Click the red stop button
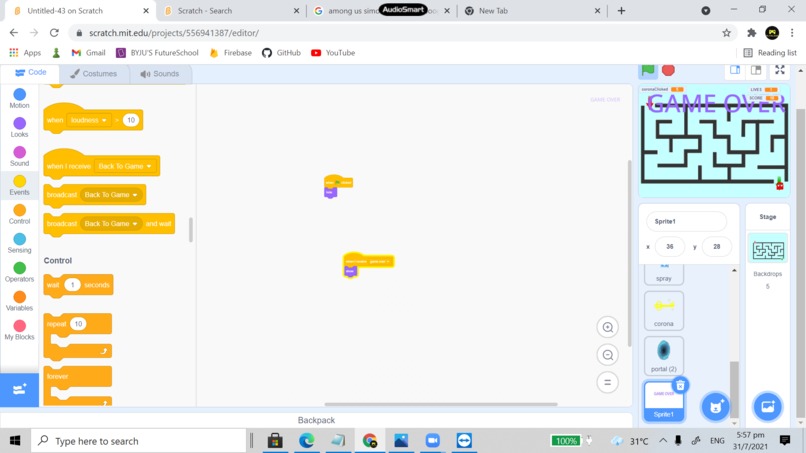 coord(668,70)
